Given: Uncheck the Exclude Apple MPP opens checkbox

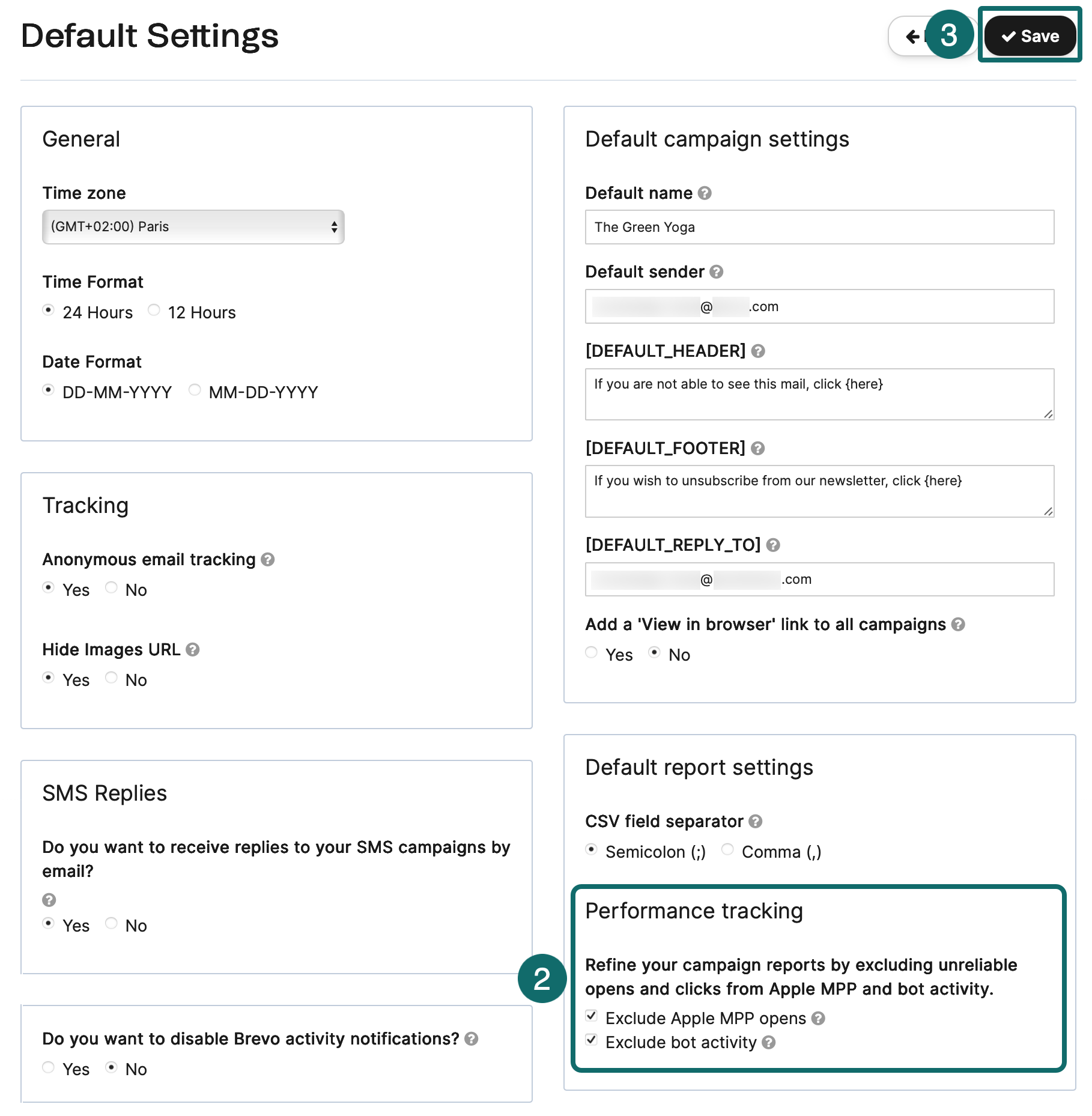Looking at the screenshot, I should pyautogui.click(x=592, y=1016).
